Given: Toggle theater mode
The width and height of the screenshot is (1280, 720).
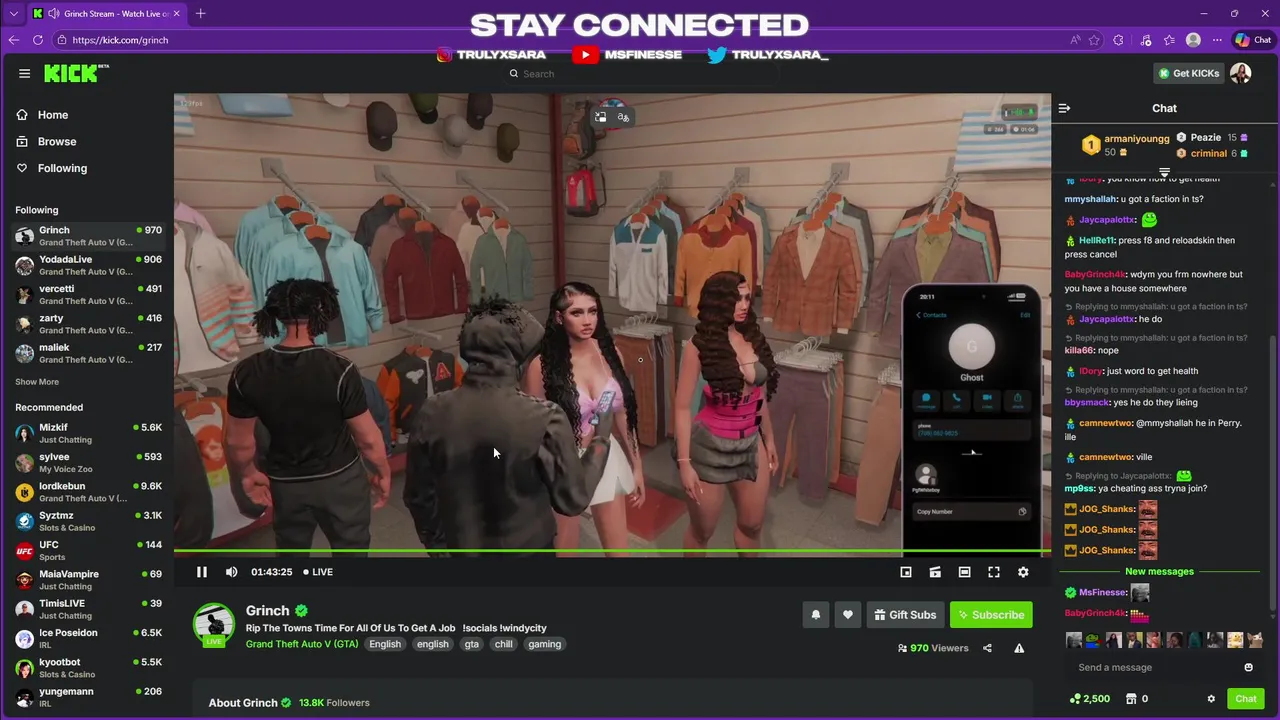Looking at the screenshot, I should coord(964,572).
